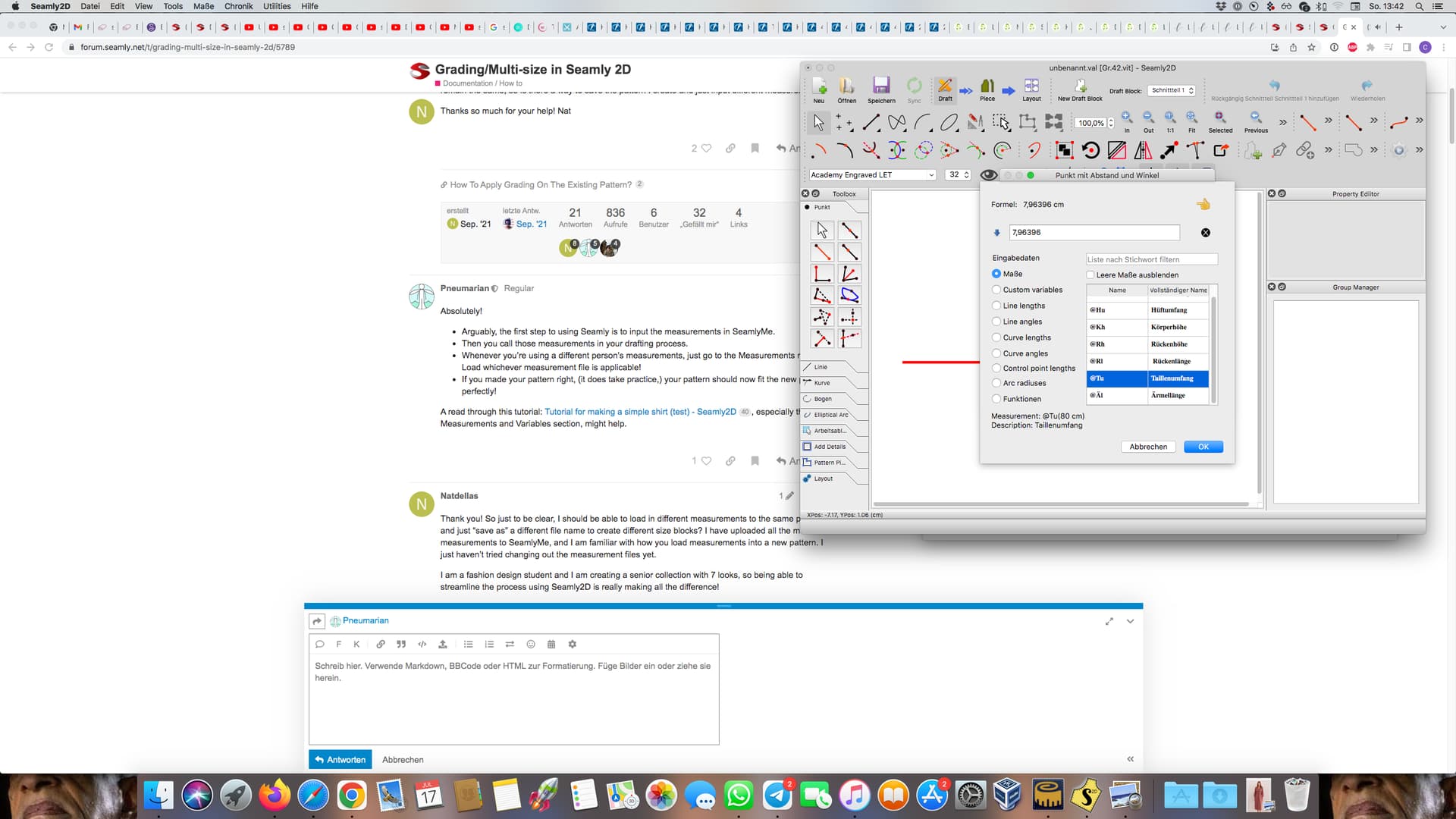Click the New Draft Block icon

1080,86
